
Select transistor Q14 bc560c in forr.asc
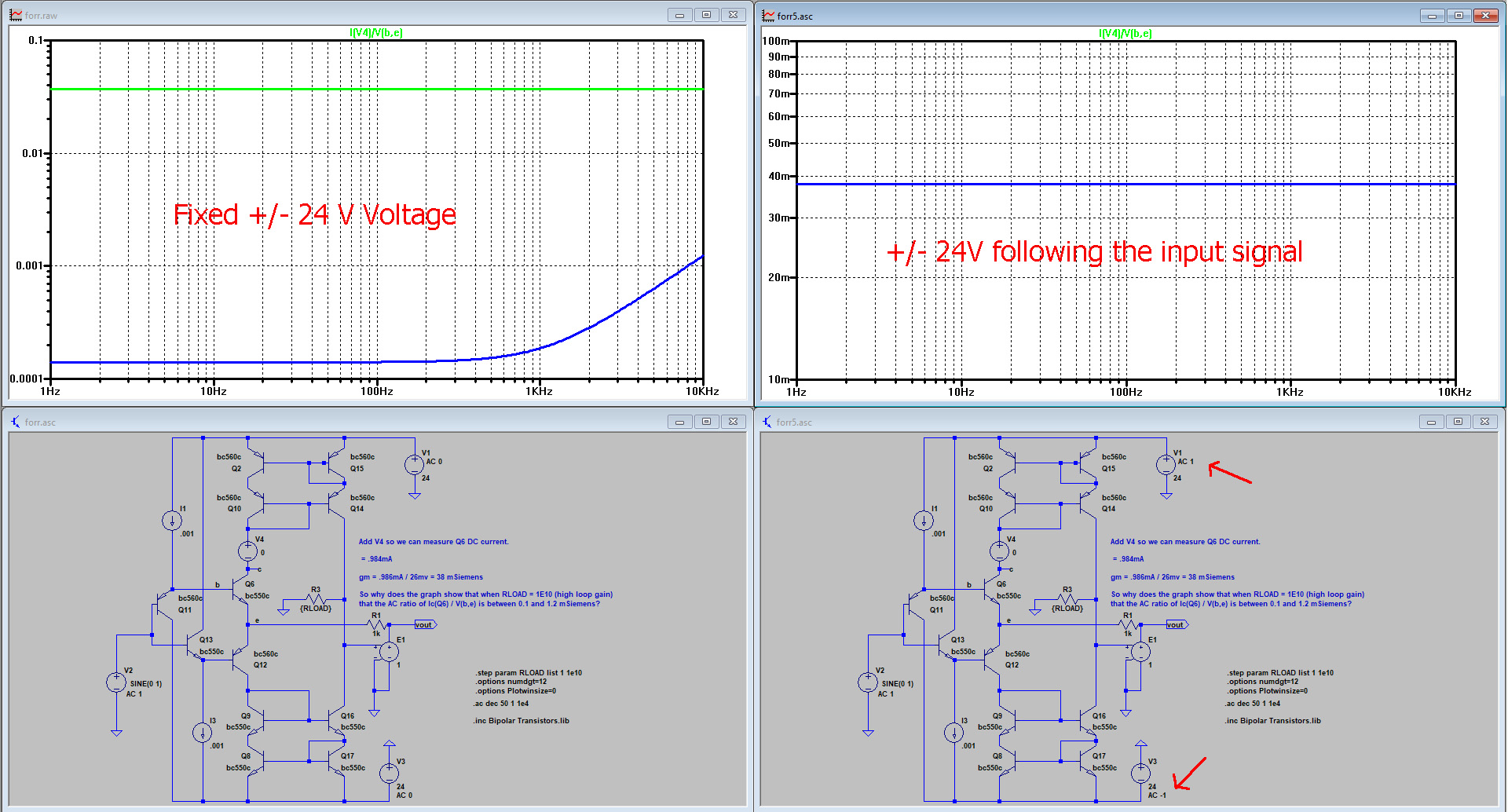pos(337,503)
